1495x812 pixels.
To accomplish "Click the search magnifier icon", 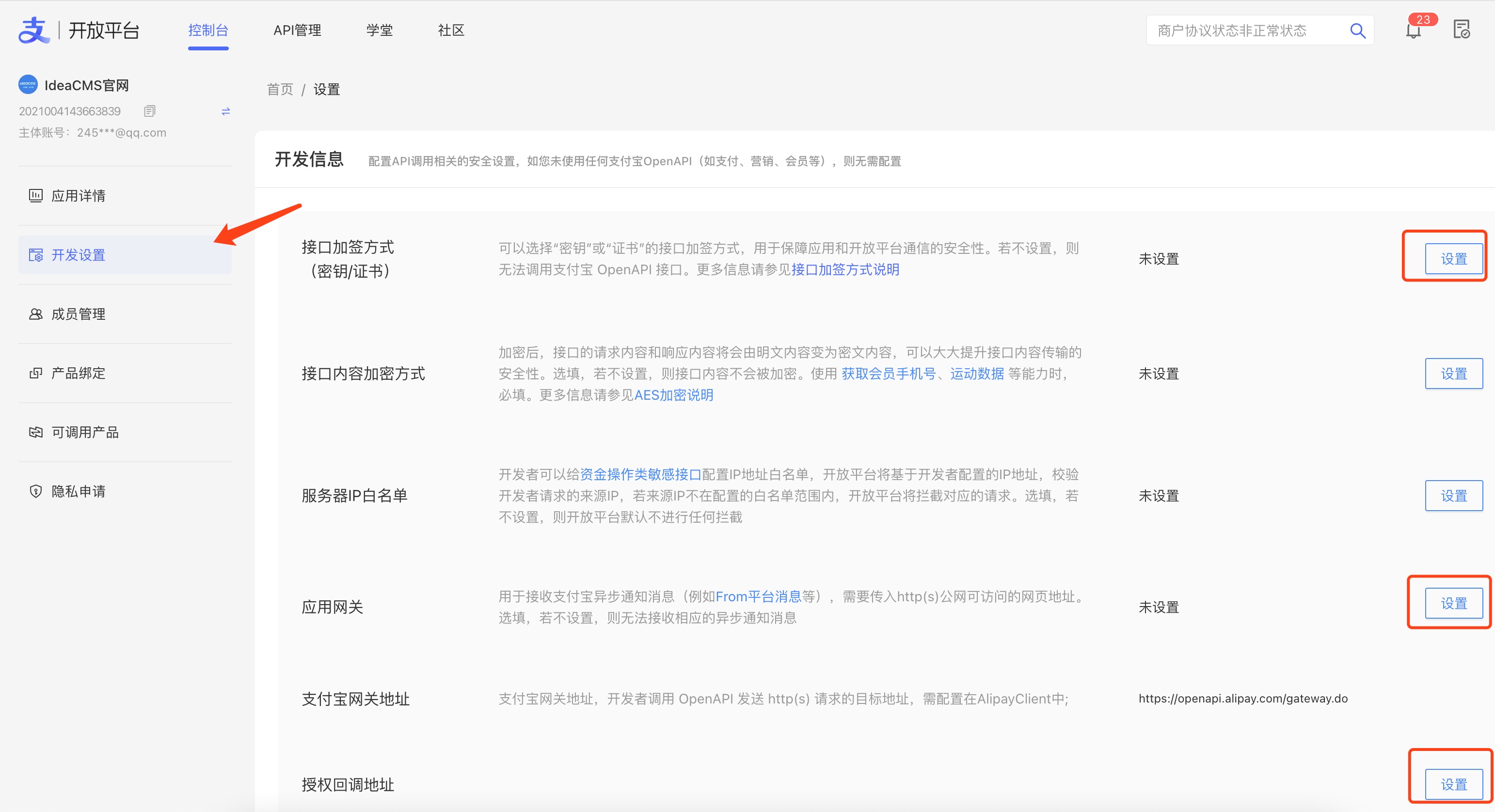I will (1357, 31).
